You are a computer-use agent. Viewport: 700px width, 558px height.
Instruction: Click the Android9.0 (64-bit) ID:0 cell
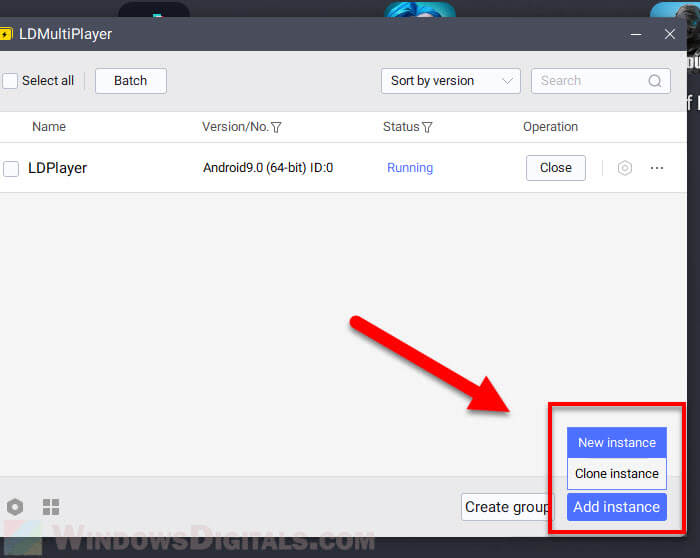click(x=268, y=168)
